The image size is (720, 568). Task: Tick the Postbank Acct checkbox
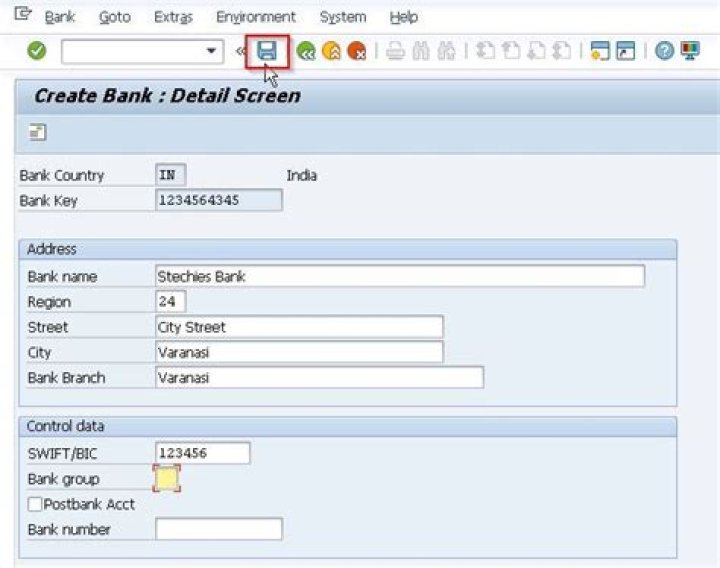pos(35,504)
